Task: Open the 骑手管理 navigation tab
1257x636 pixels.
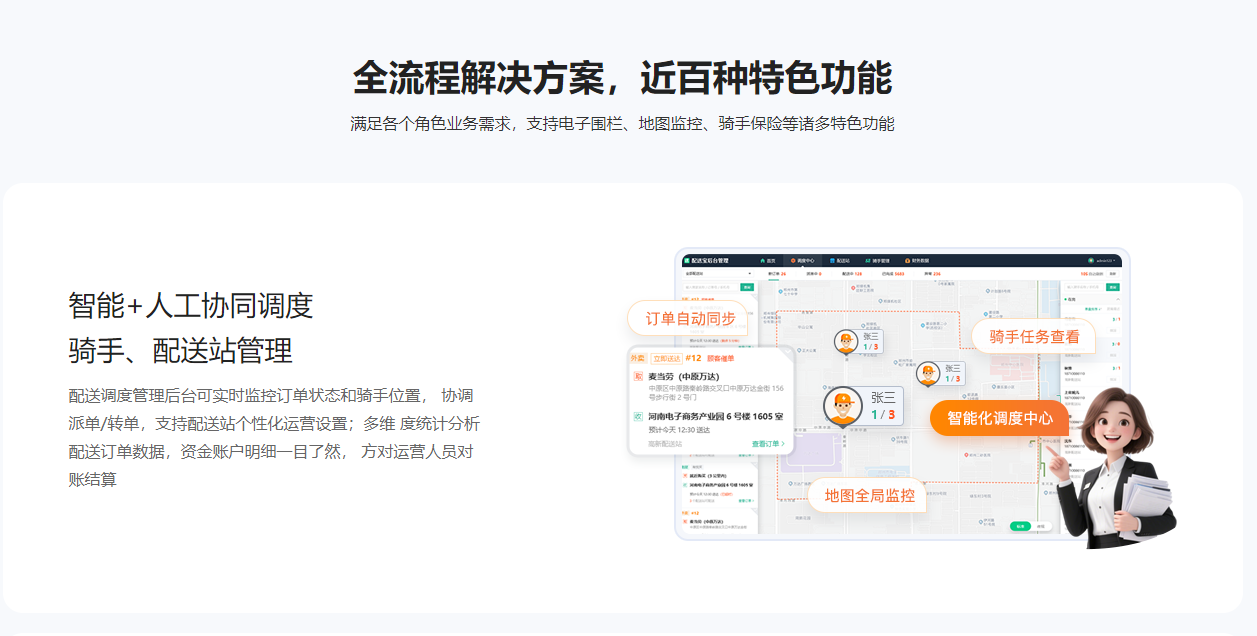Action: [x=881, y=260]
